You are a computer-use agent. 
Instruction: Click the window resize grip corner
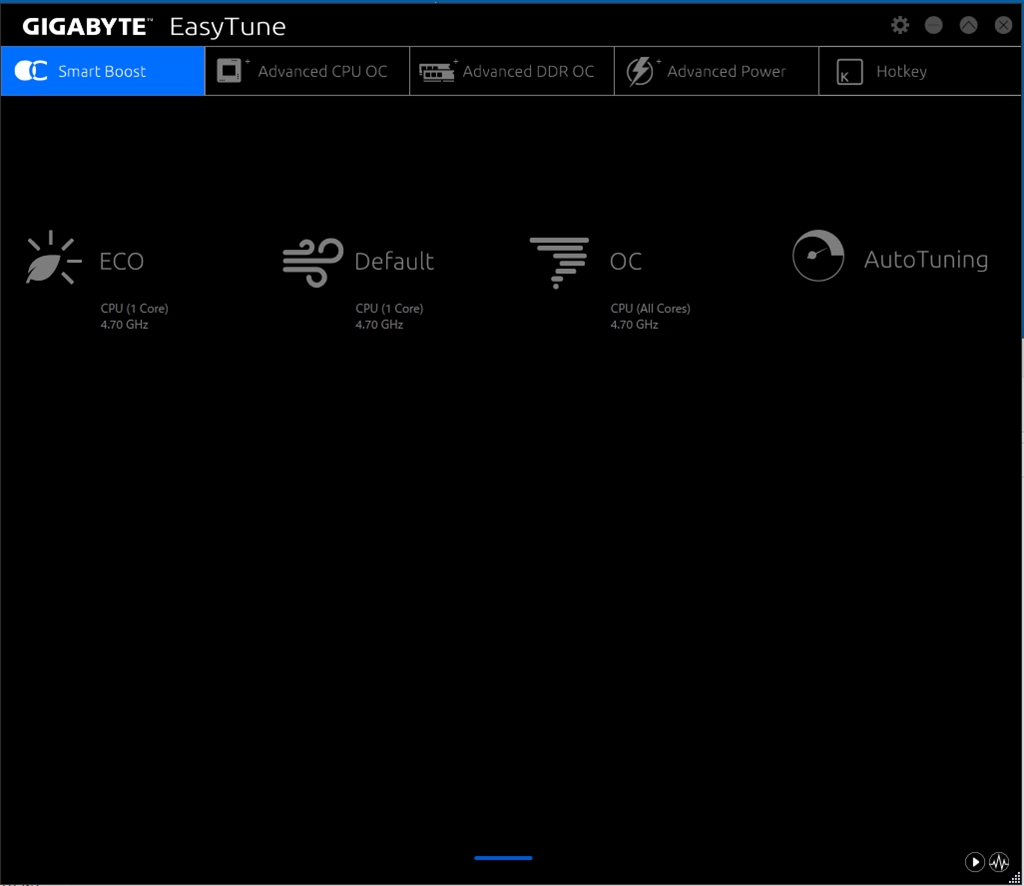coord(1015,878)
